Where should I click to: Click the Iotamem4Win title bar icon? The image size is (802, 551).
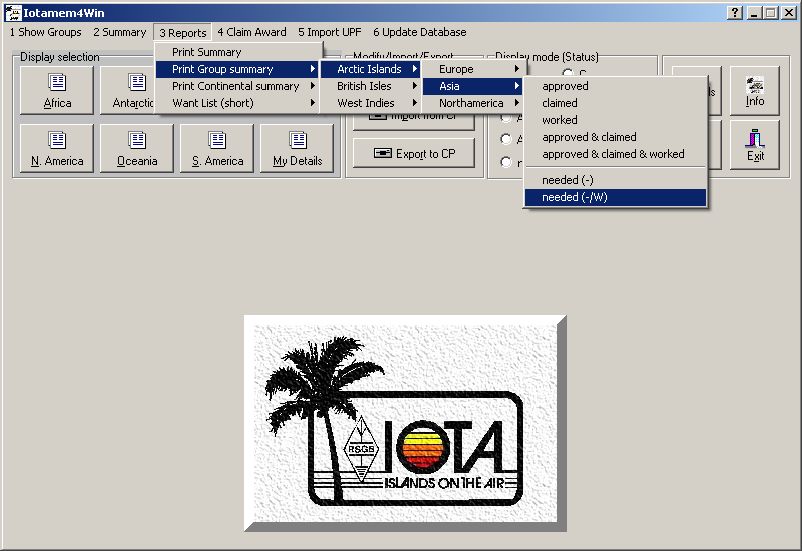(x=13, y=13)
